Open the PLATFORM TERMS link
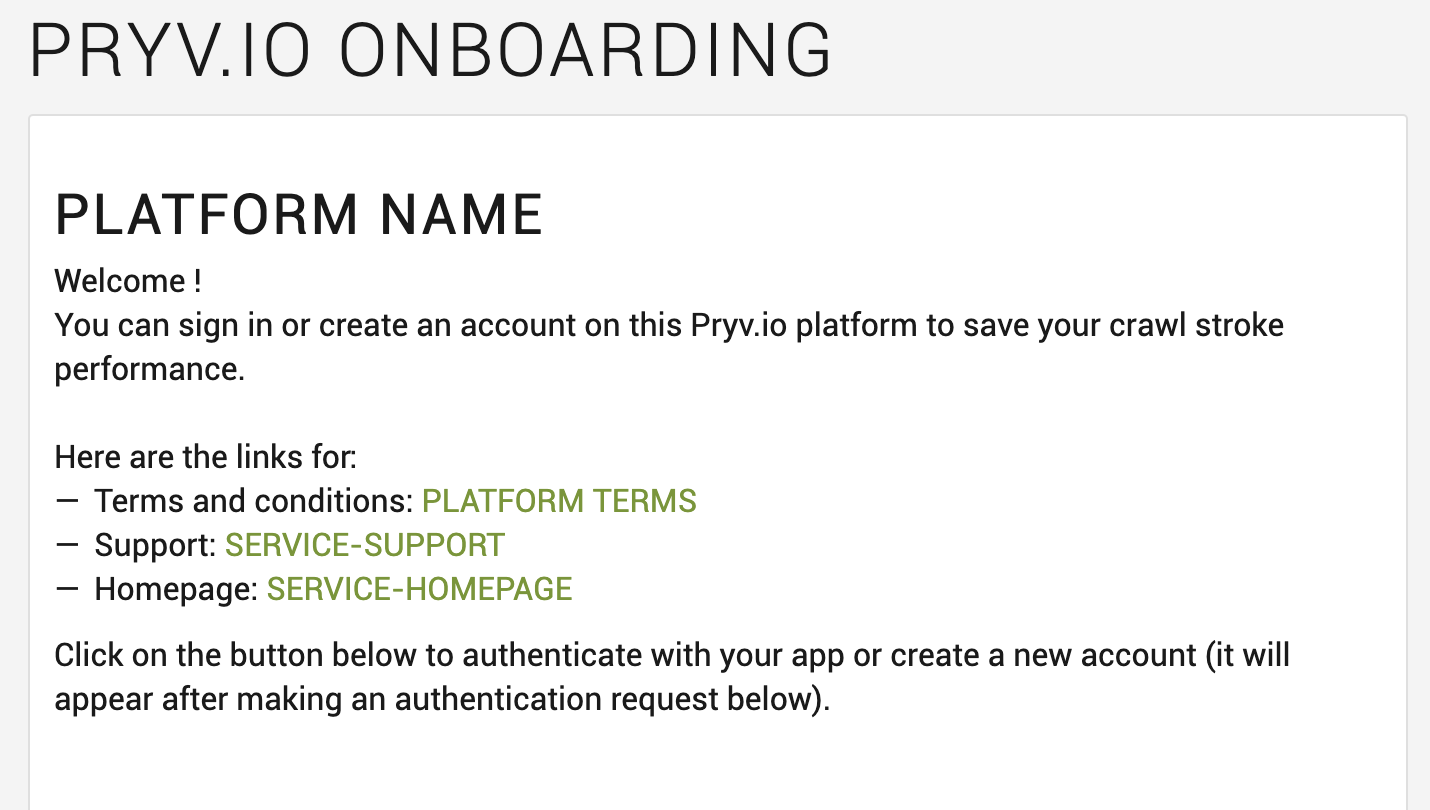This screenshot has width=1430, height=810. click(x=559, y=501)
